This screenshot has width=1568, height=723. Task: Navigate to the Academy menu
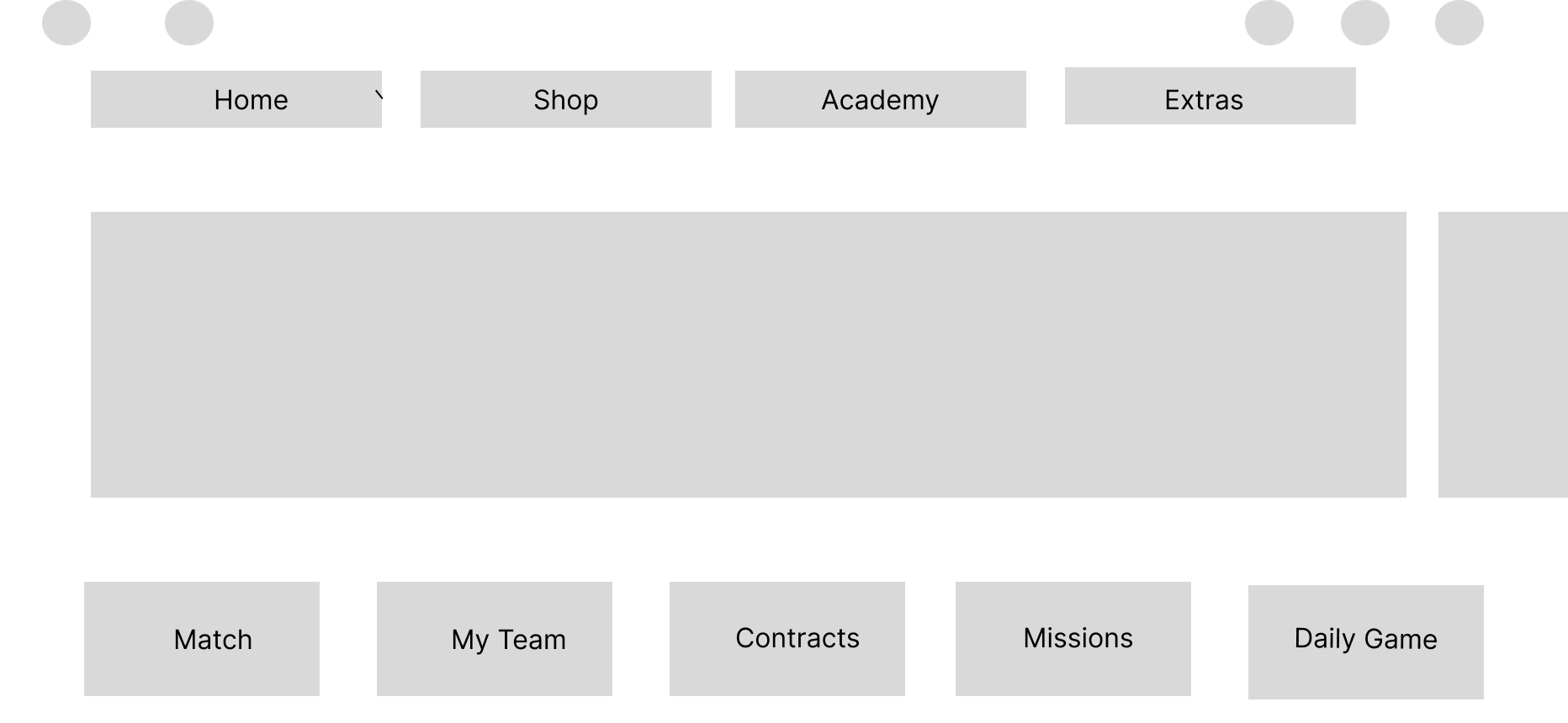[880, 98]
